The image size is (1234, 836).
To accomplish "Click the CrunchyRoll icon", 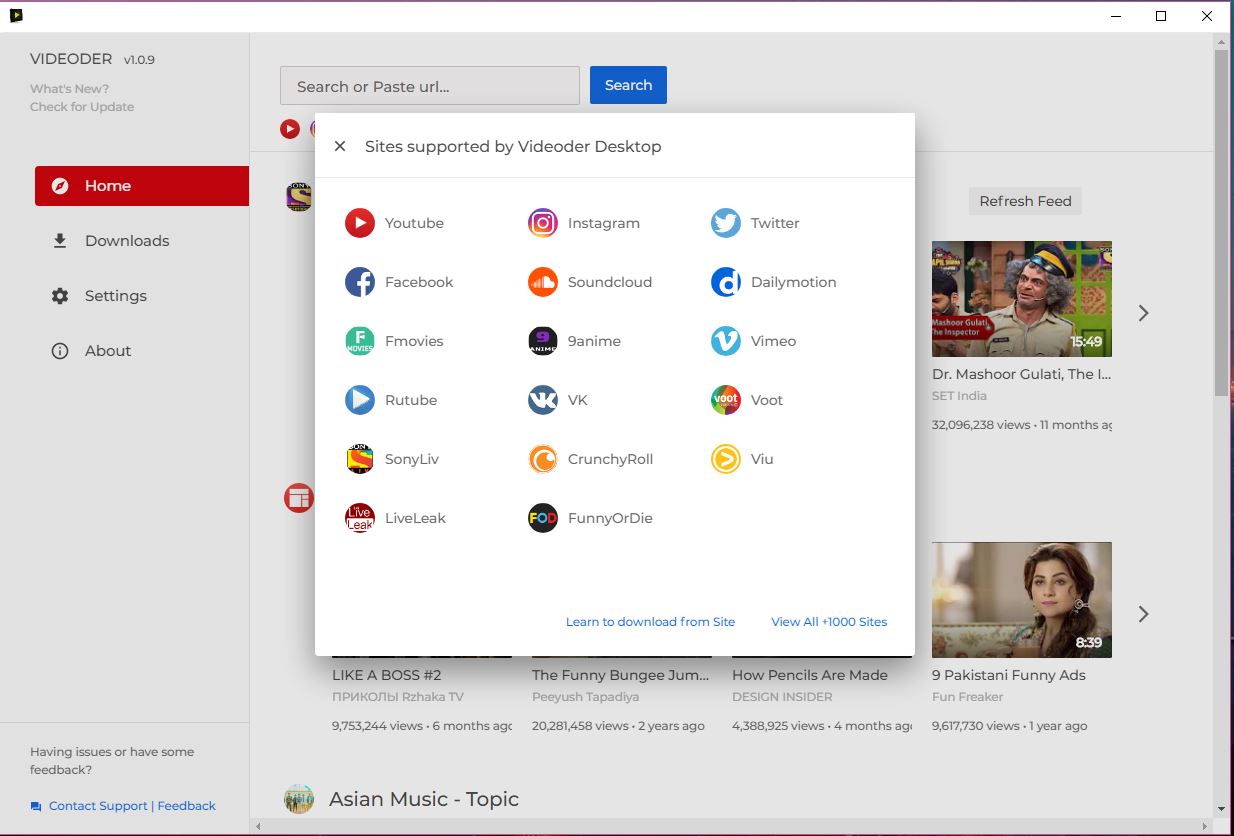I will click(542, 459).
